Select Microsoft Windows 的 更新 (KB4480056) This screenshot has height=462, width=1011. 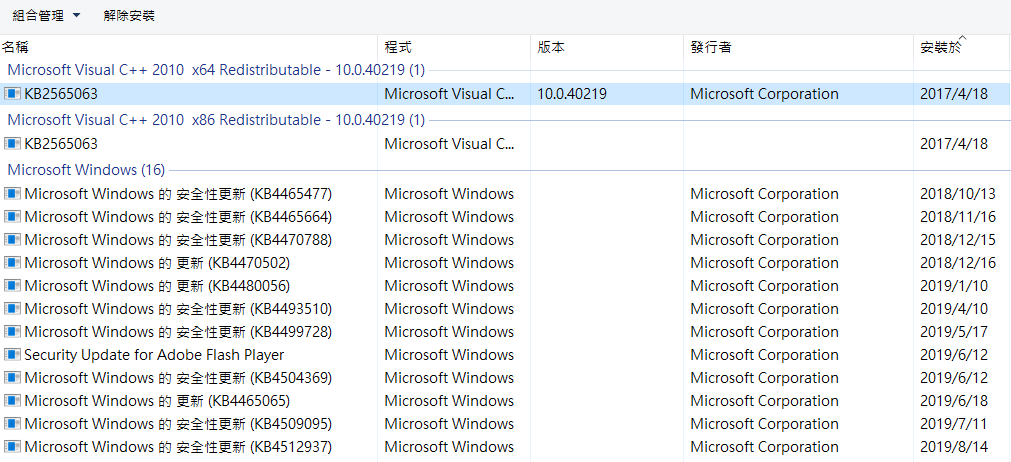click(157, 286)
